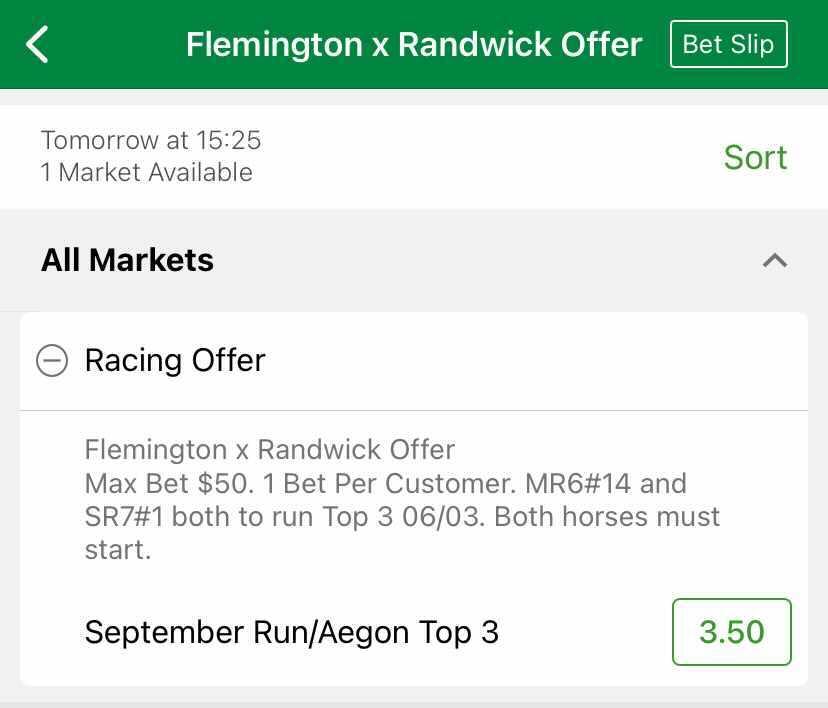Open the Bet Slip
Screen dimensions: 828x708
(x=728, y=45)
